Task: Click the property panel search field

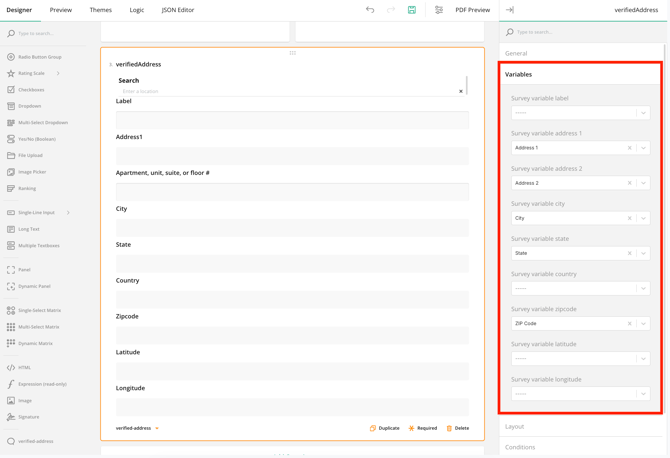Action: point(581,32)
